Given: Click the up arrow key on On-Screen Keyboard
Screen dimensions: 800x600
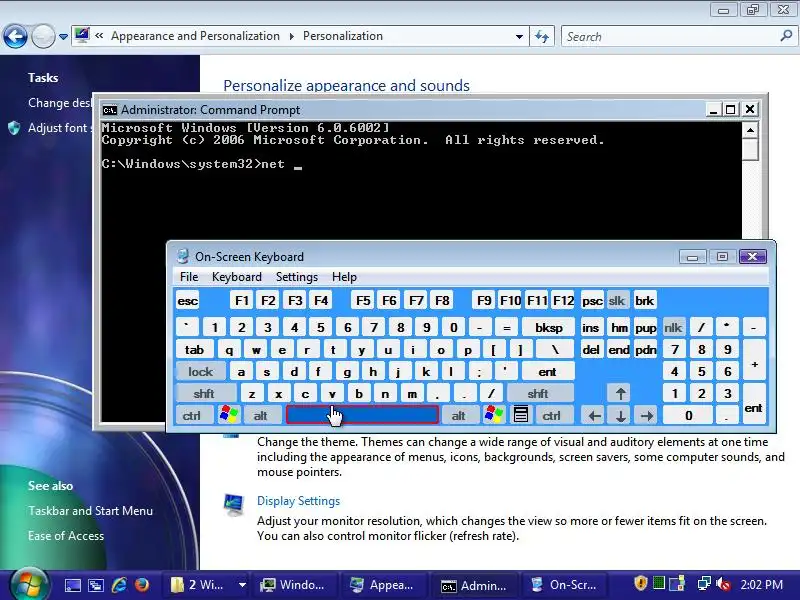Looking at the screenshot, I should [x=620, y=393].
